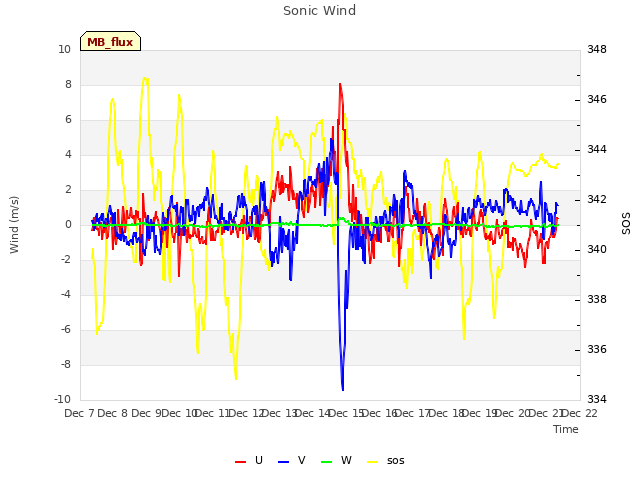Click the left axis value 0

68,224
